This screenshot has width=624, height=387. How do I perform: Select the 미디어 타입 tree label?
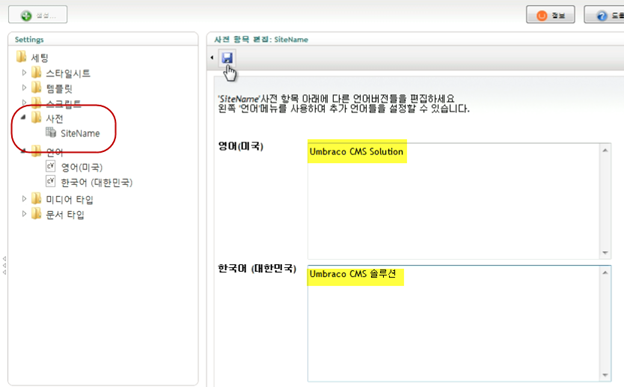coord(70,199)
